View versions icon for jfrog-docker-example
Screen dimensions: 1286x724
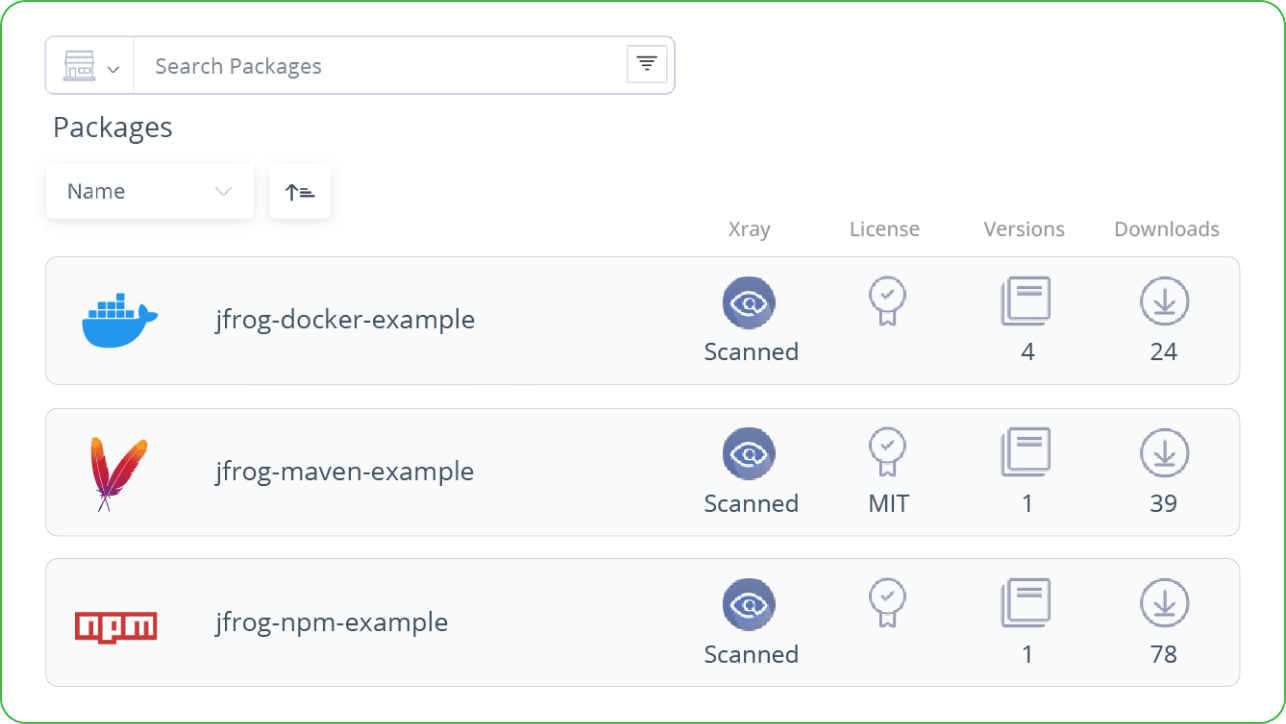[x=1026, y=301]
